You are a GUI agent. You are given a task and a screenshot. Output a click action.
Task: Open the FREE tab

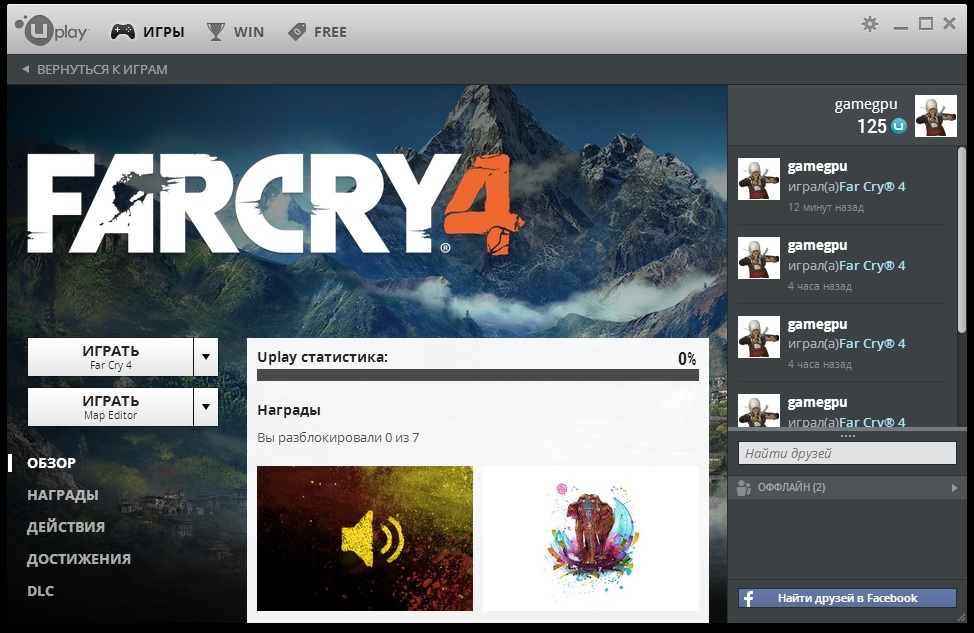(317, 32)
